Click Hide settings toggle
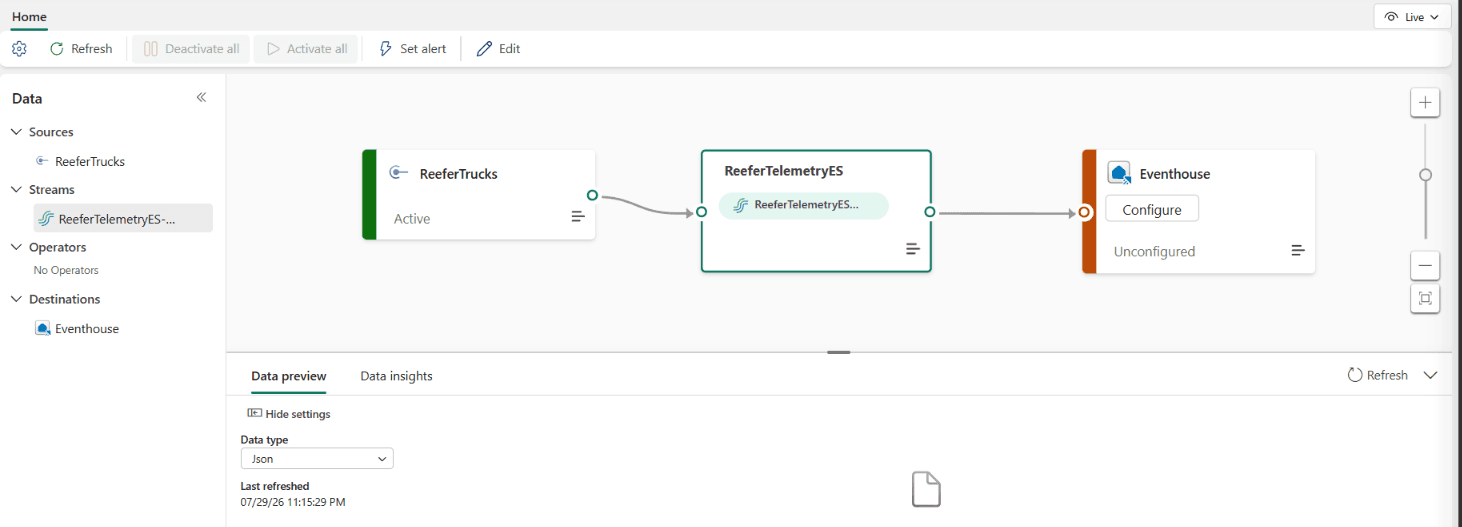This screenshot has width=1462, height=527. pyautogui.click(x=289, y=413)
